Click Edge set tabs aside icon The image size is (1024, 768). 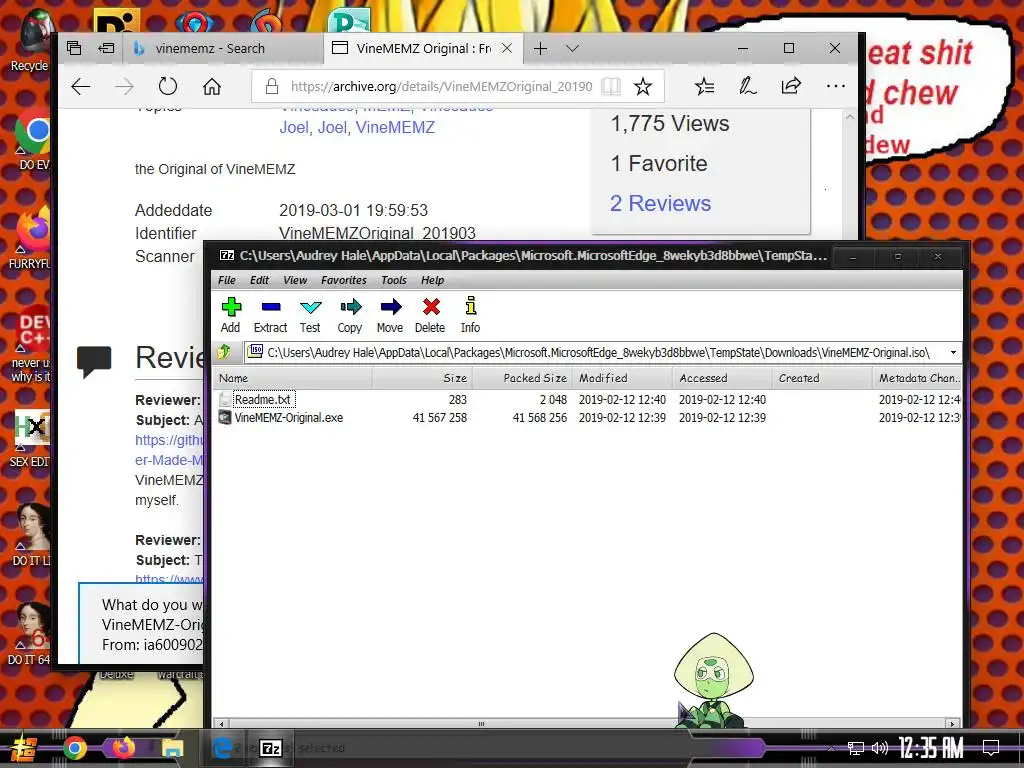click(x=106, y=48)
